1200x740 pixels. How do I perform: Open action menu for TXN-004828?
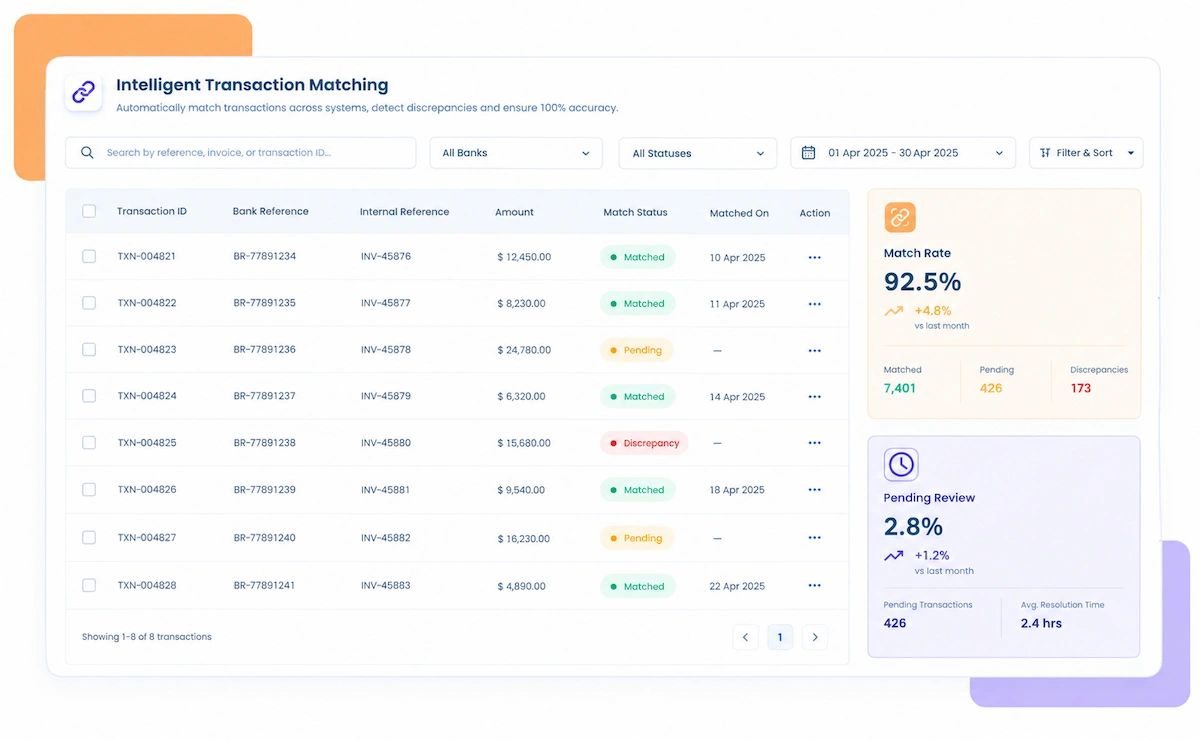click(814, 586)
